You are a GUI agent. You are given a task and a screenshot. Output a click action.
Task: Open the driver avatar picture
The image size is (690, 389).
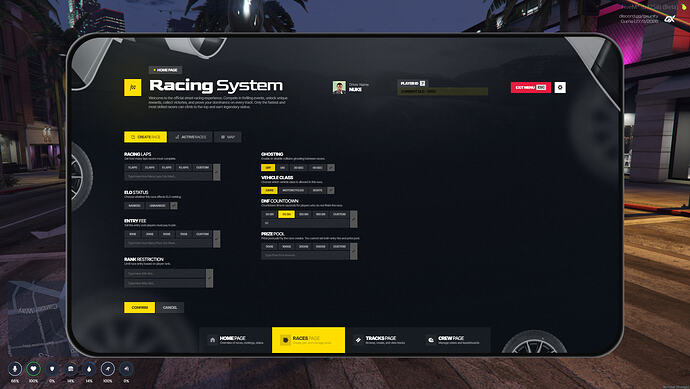pos(339,87)
